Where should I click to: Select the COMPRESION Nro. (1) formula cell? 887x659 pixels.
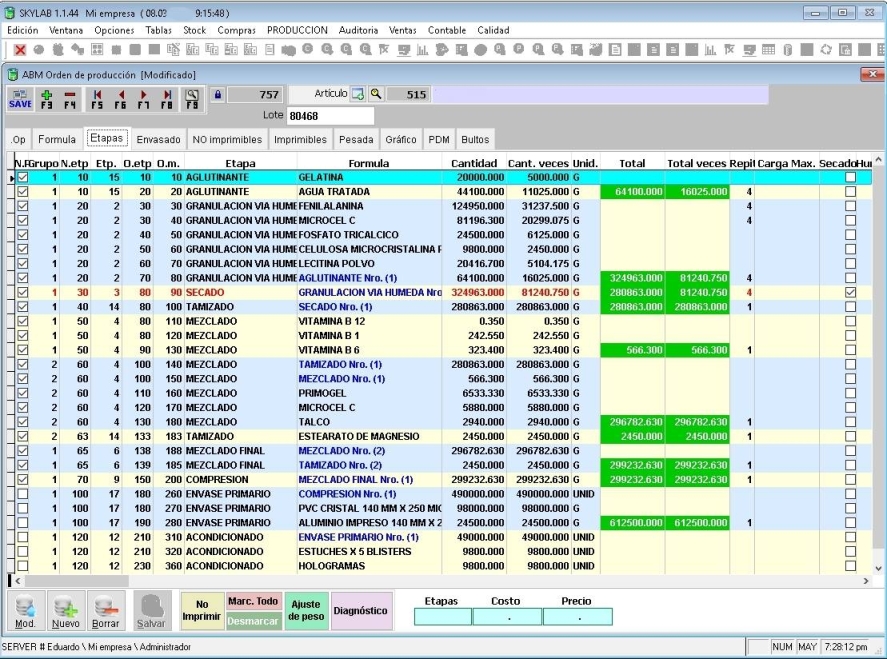pos(369,494)
